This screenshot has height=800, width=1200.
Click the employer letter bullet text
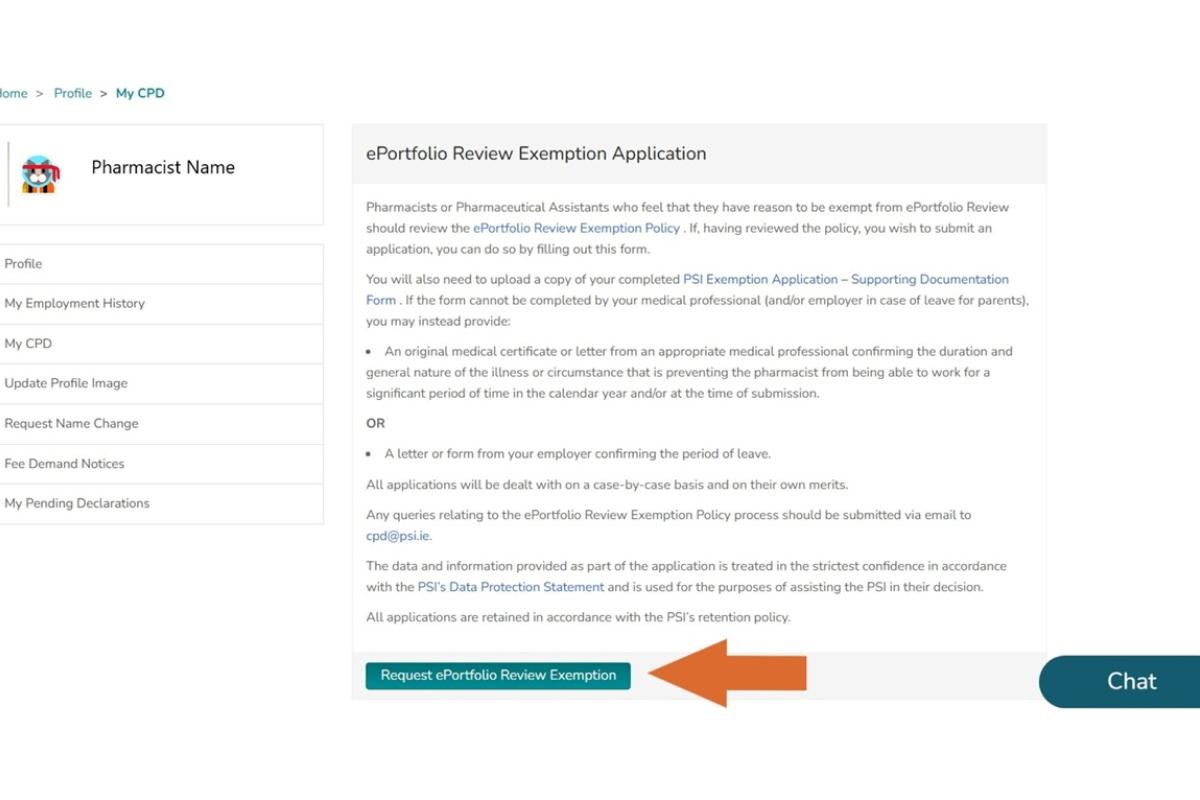pyautogui.click(x=578, y=454)
